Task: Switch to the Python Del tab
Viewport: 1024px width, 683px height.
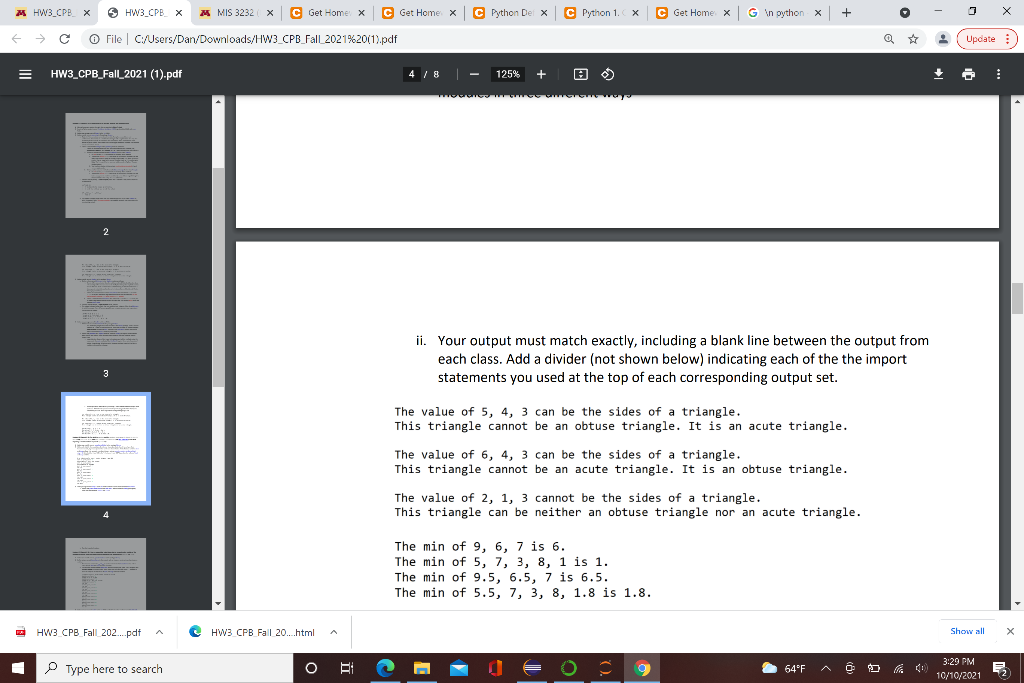Action: tap(506, 14)
